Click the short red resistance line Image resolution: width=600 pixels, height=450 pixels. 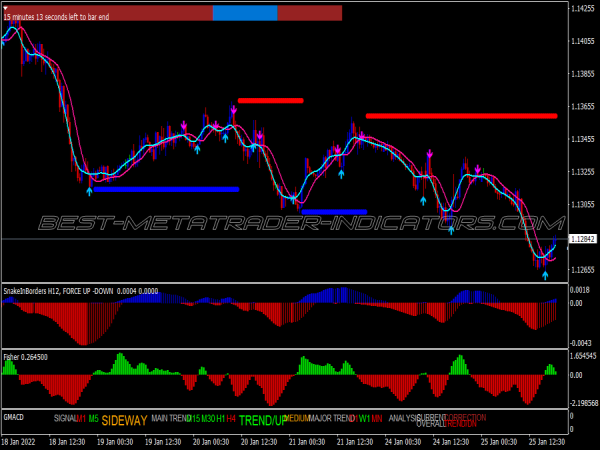(x=270, y=101)
